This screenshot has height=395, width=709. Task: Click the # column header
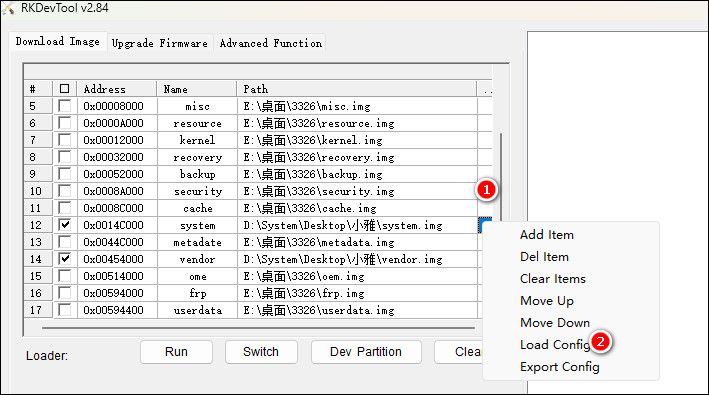point(38,89)
